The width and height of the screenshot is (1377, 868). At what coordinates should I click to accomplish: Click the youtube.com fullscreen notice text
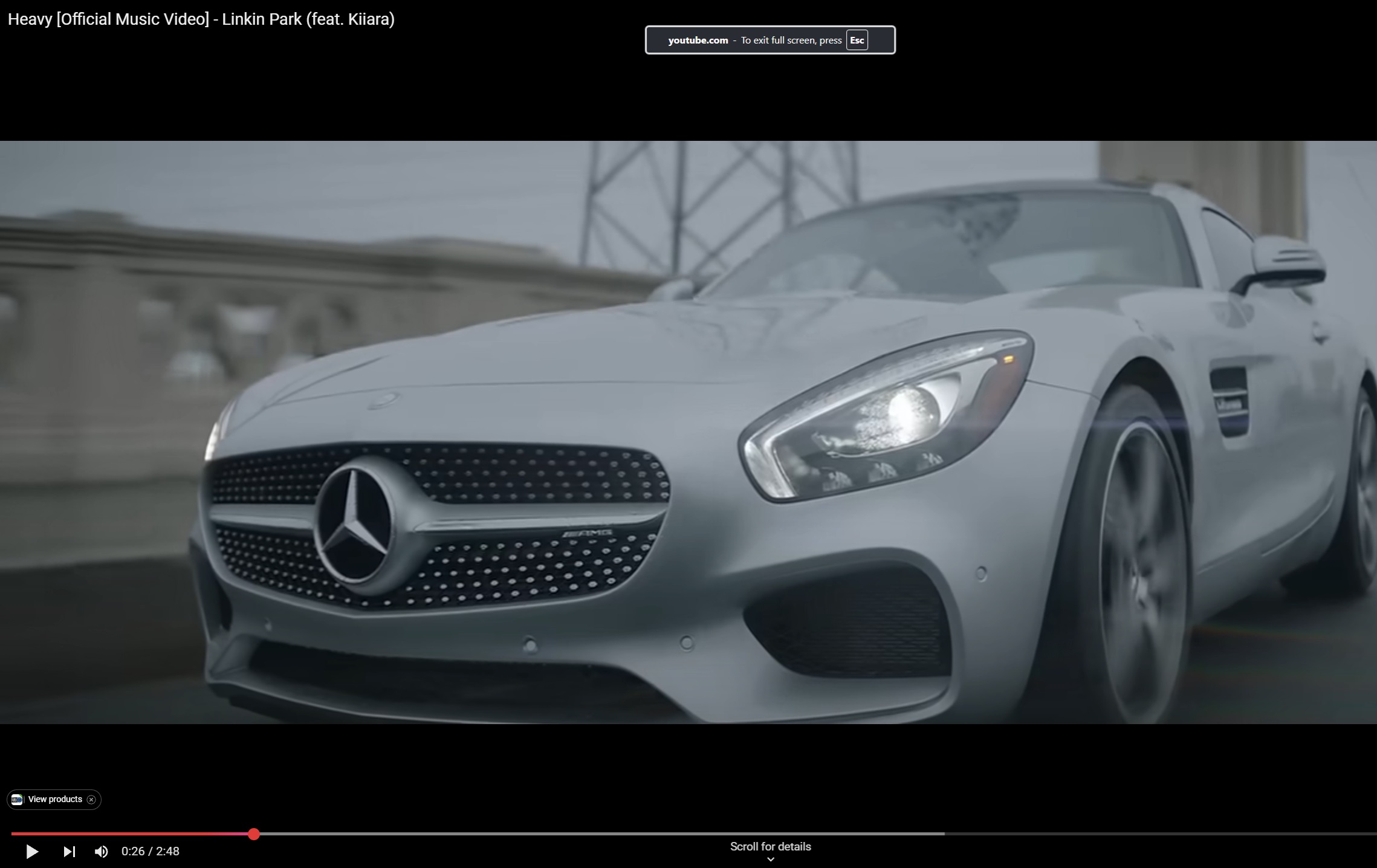click(x=698, y=40)
